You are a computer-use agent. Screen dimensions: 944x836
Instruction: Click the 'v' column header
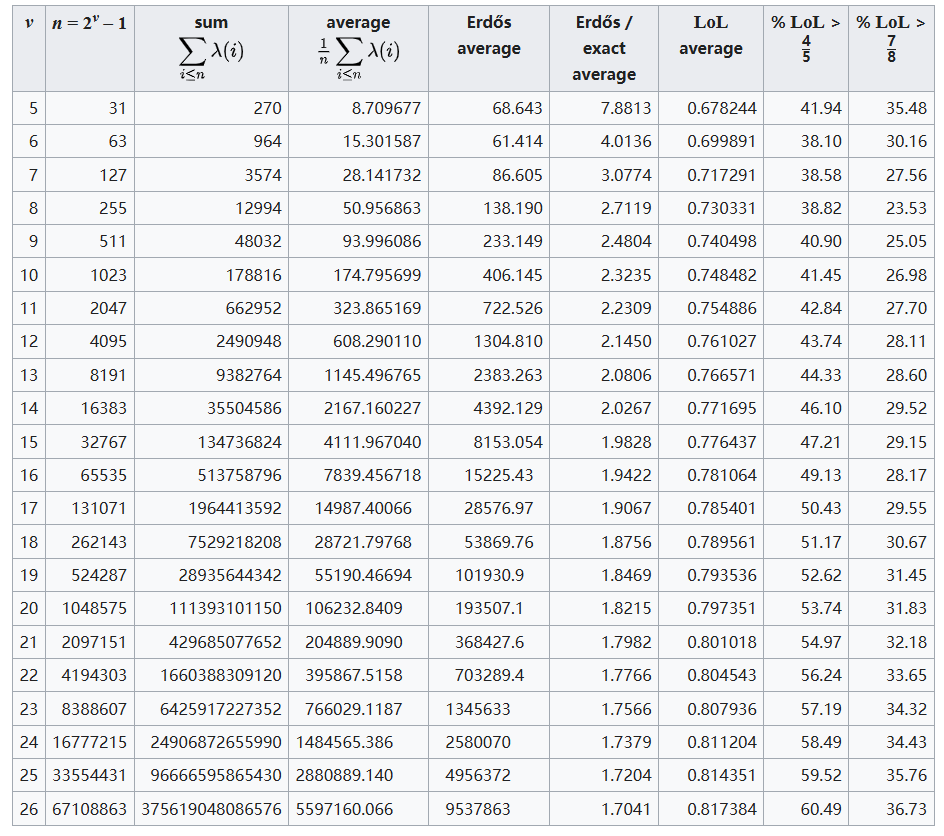click(x=29, y=22)
